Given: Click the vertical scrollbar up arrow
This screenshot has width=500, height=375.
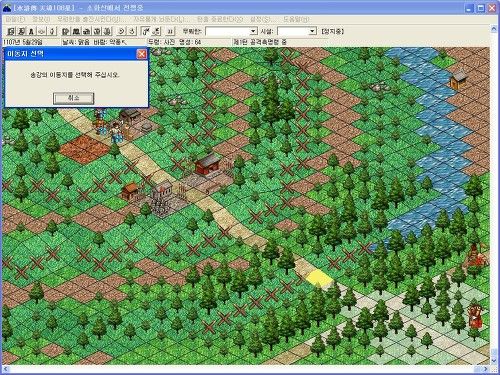Looking at the screenshot, I should click(x=494, y=29).
